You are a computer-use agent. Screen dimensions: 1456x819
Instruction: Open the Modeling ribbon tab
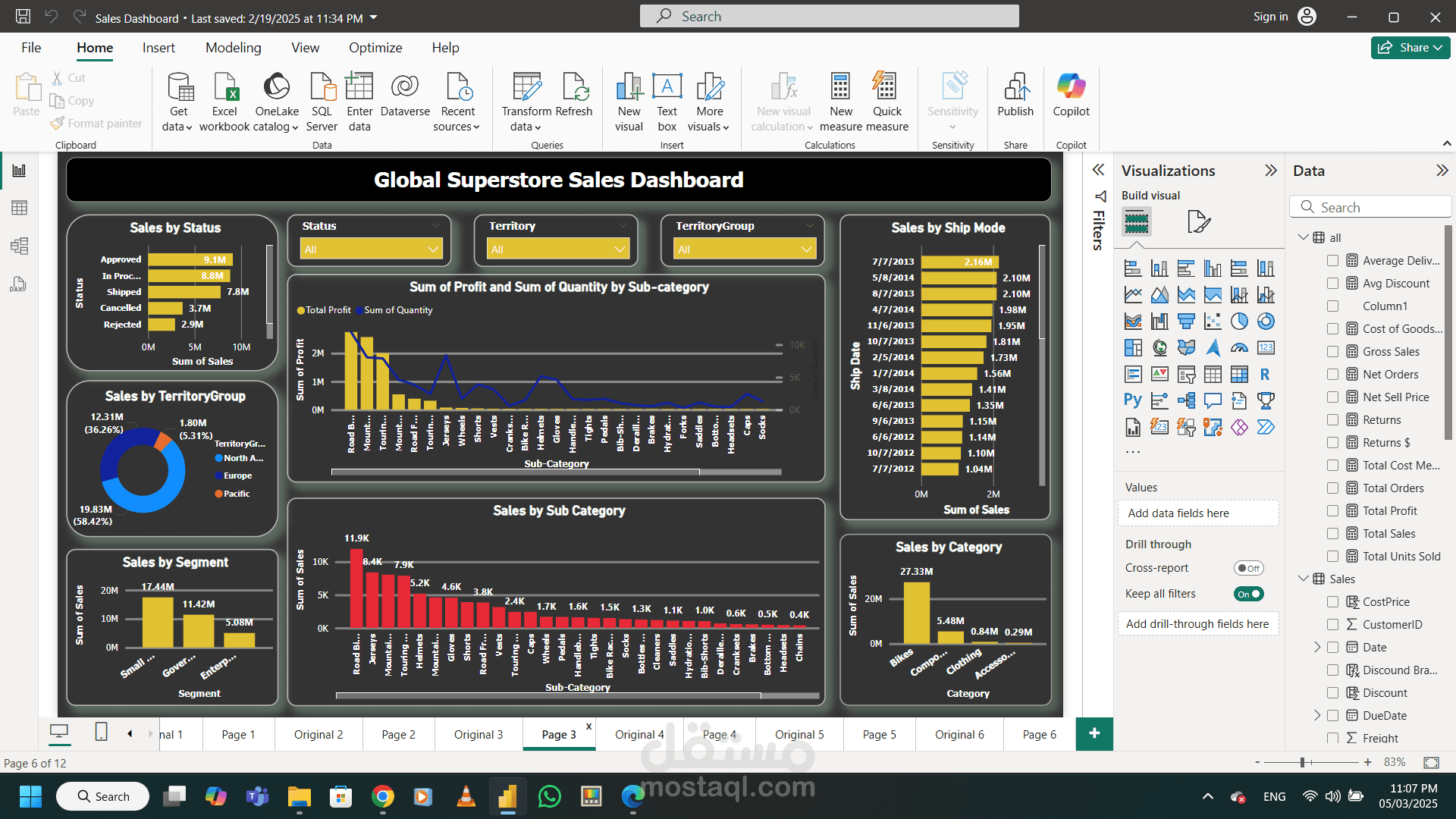[233, 48]
